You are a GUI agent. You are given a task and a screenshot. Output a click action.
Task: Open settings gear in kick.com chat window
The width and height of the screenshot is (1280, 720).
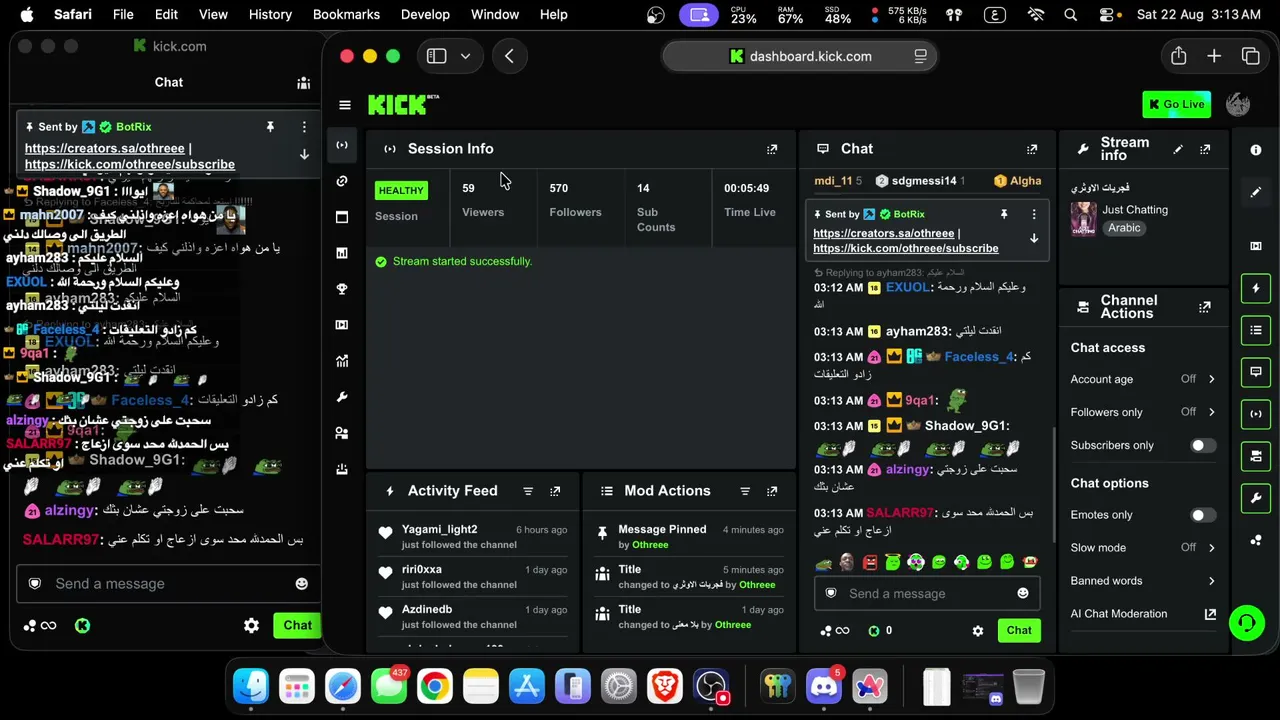pos(252,626)
